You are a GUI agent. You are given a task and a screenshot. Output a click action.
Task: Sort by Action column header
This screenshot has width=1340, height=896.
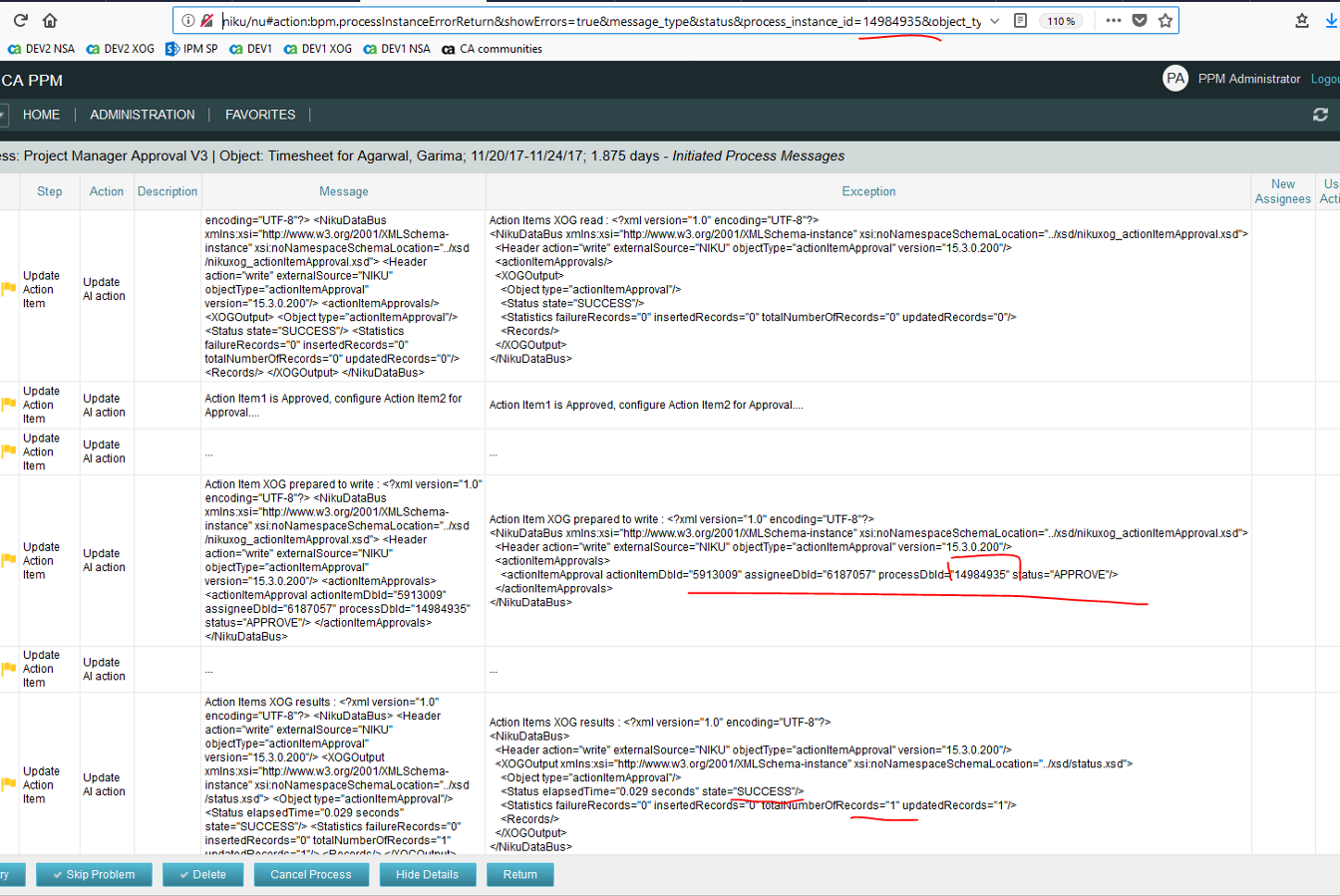(x=107, y=191)
